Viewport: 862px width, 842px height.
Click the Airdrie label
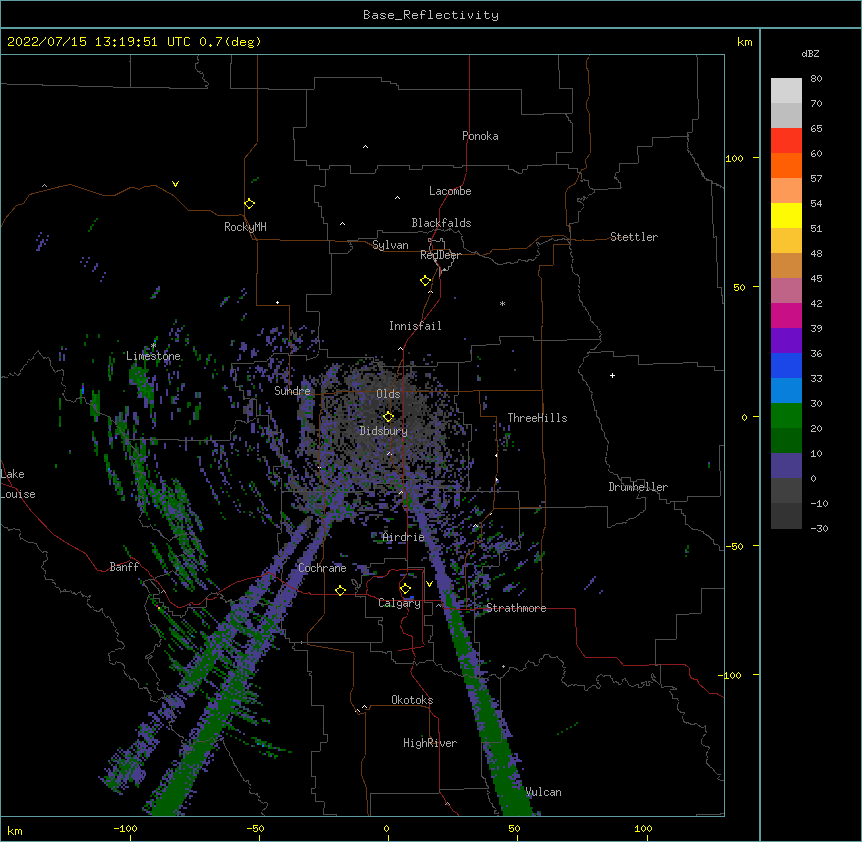pyautogui.click(x=404, y=537)
